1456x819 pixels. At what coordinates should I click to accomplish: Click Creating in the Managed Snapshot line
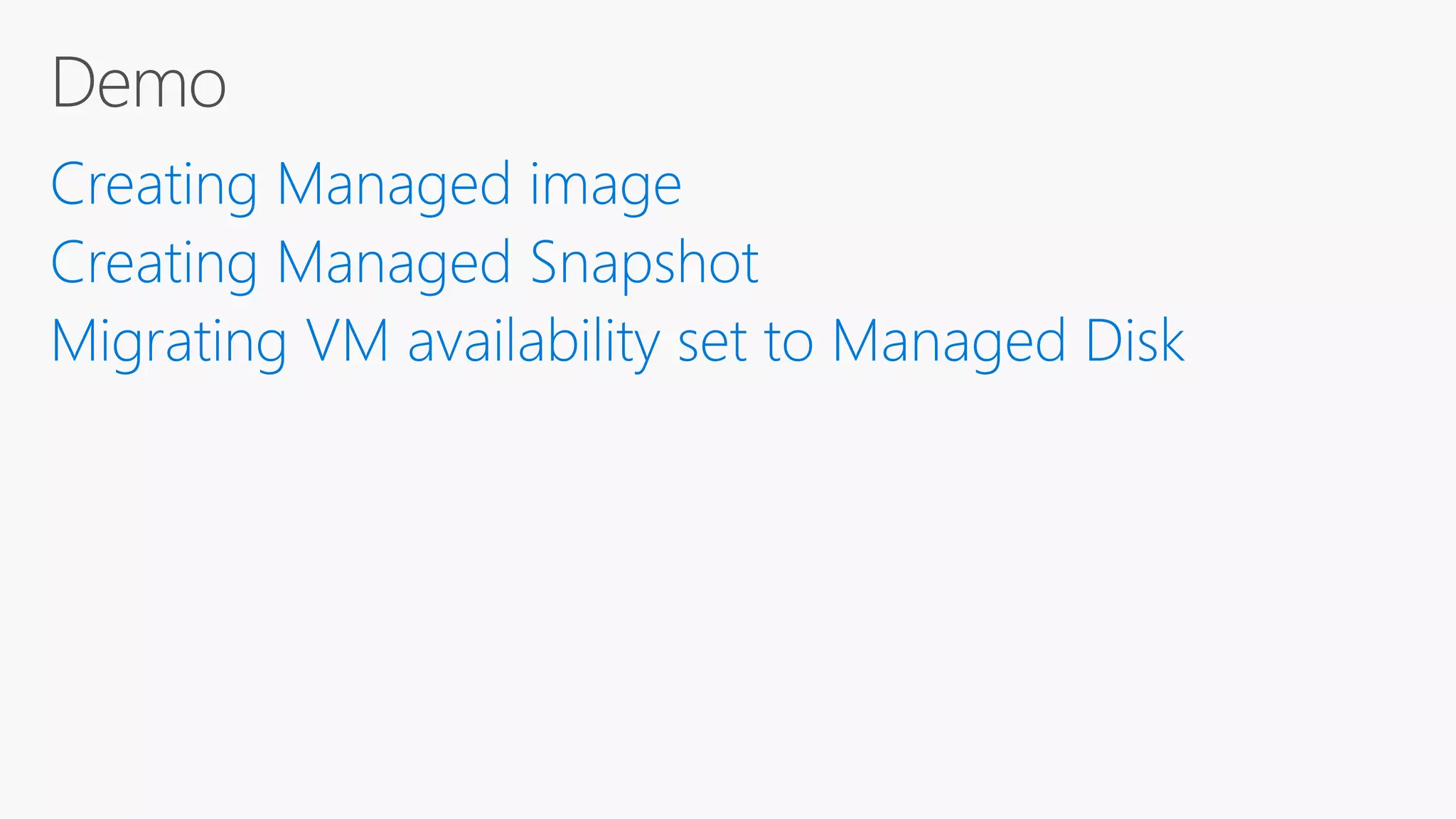pyautogui.click(x=154, y=264)
